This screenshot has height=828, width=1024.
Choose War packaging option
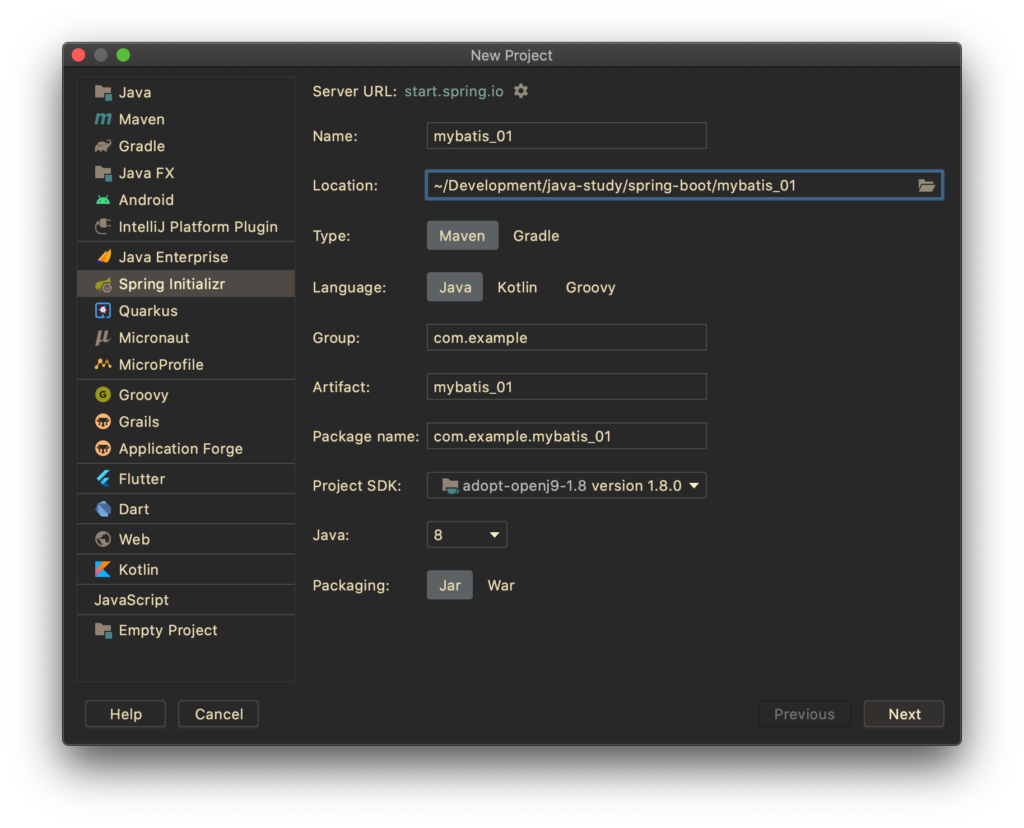[x=500, y=585]
